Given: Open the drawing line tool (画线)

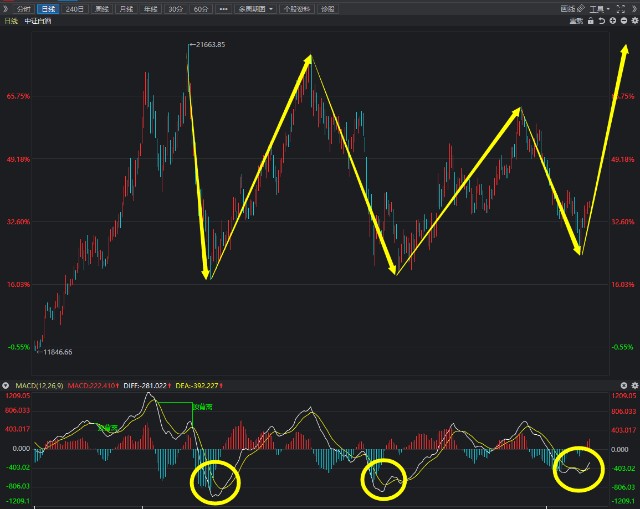Looking at the screenshot, I should (567, 8).
